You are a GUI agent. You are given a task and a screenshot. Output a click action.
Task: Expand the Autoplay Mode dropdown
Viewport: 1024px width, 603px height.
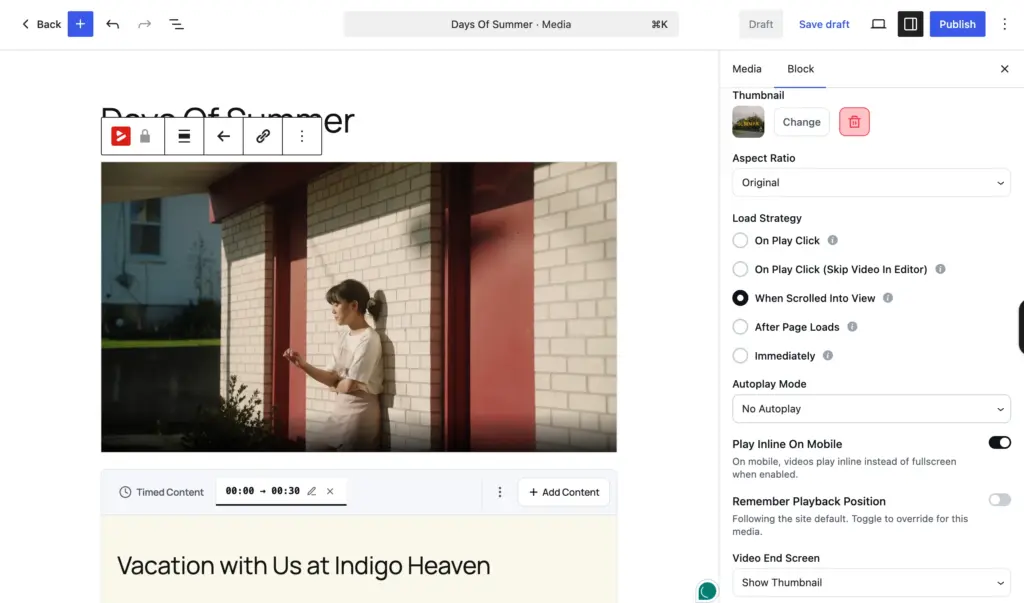pyautogui.click(x=871, y=409)
